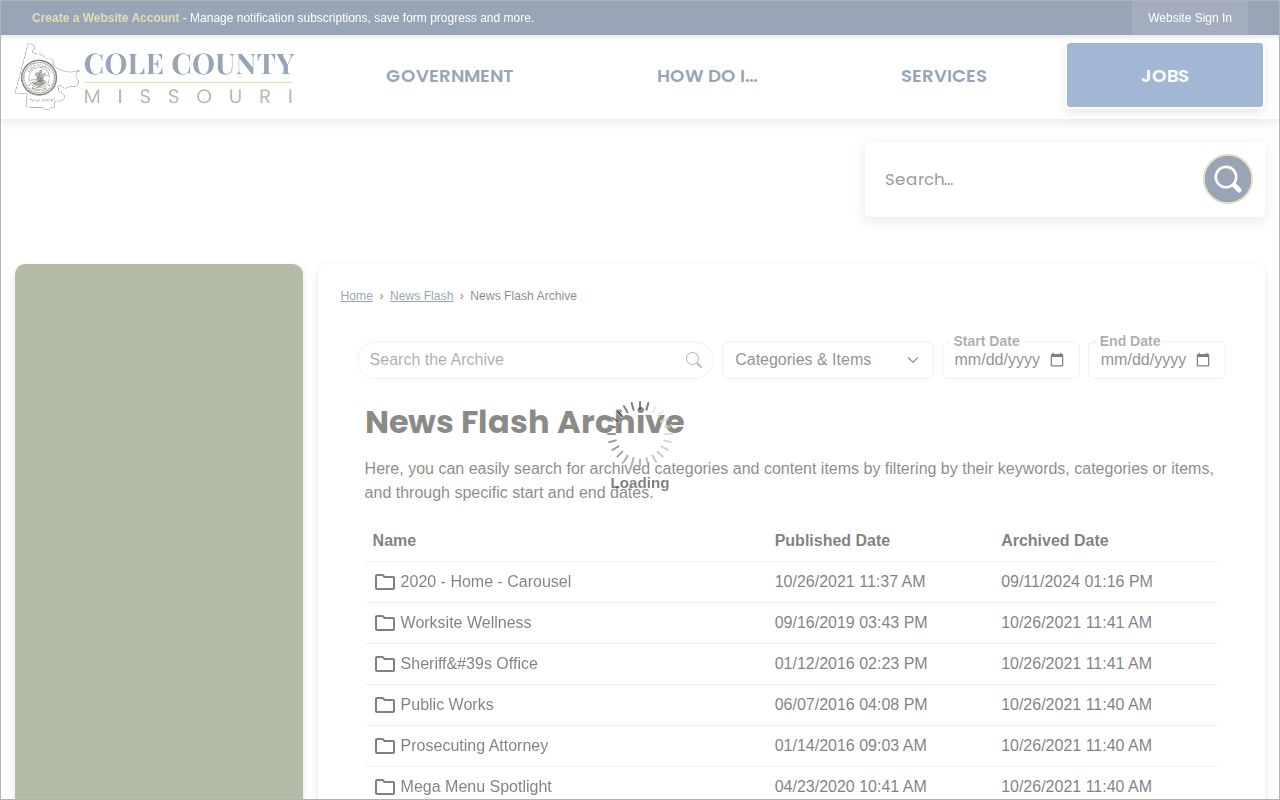Click the folder icon beside Worksite Wellness
The width and height of the screenshot is (1280, 800).
pos(385,623)
